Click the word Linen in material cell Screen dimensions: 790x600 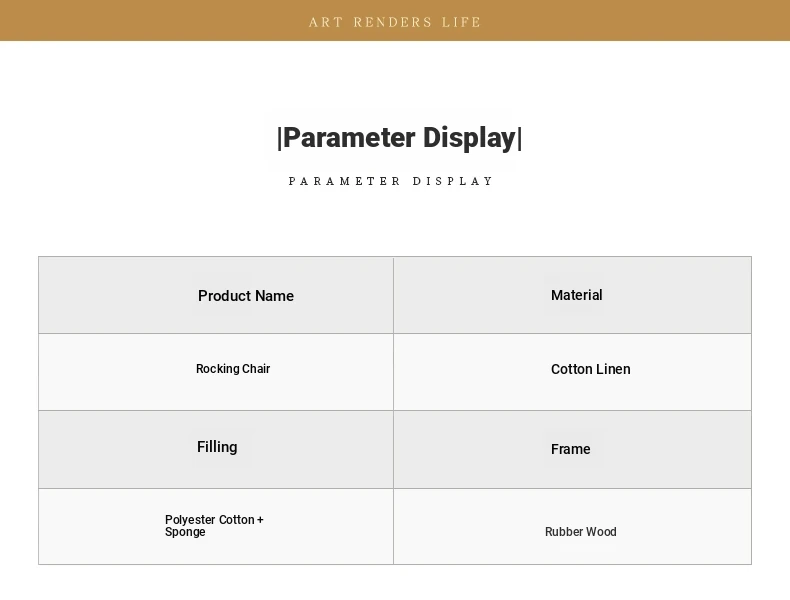(x=610, y=369)
